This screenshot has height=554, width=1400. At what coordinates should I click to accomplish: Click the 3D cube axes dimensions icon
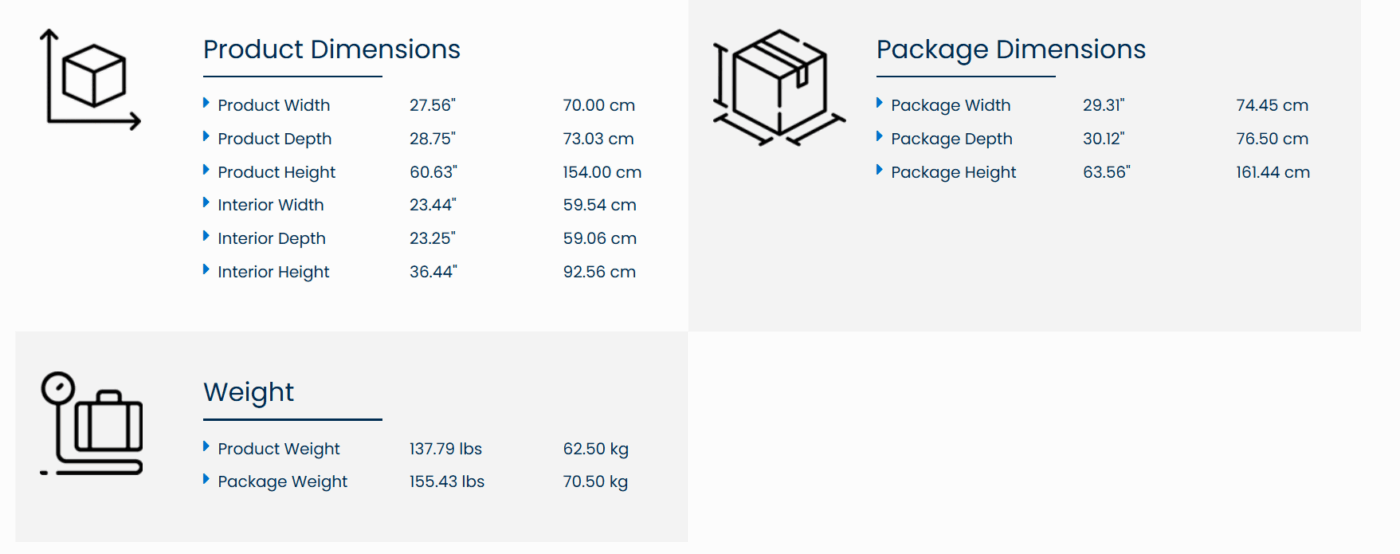tap(90, 80)
